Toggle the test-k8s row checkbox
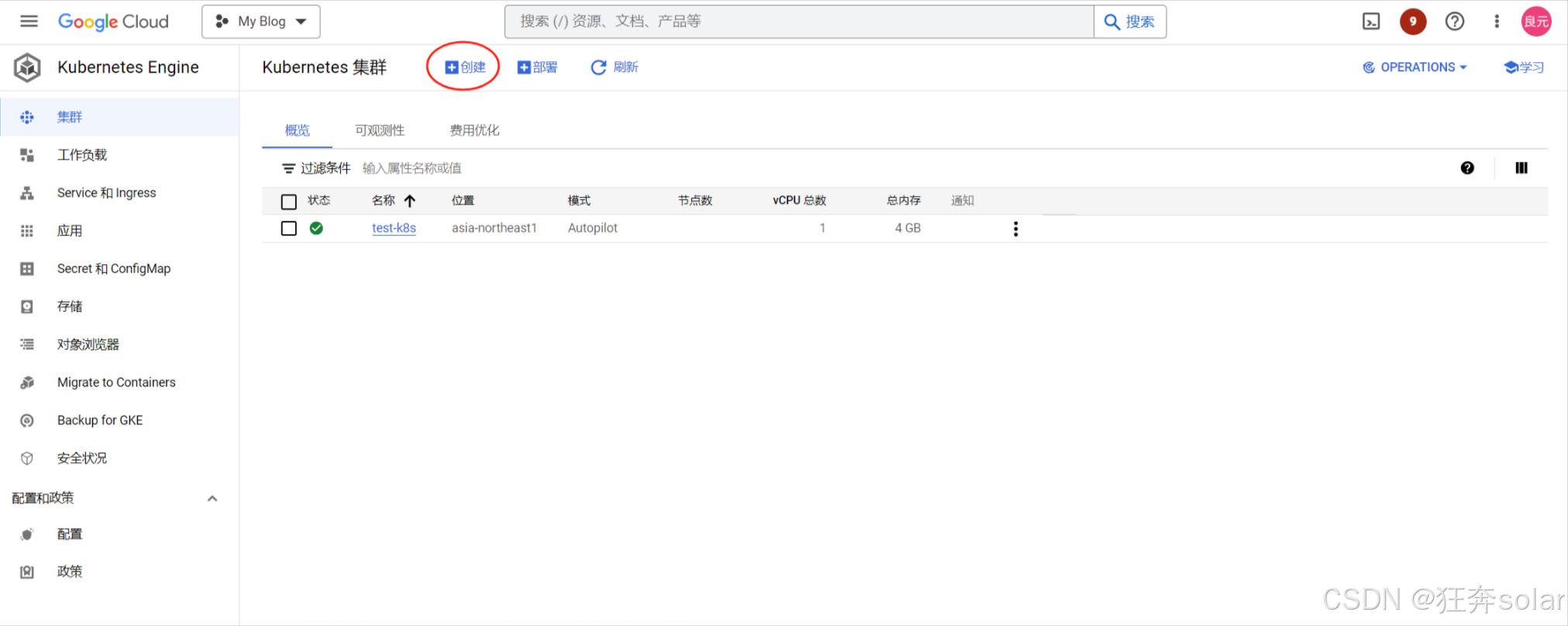This screenshot has width=1568, height=626. point(289,229)
